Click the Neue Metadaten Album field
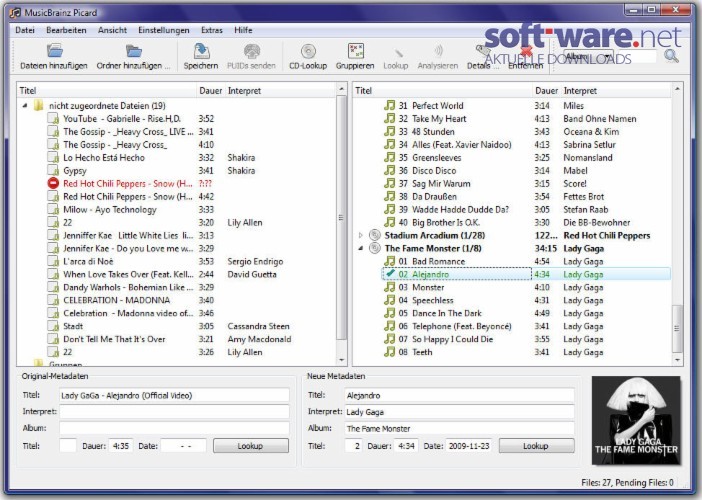This screenshot has width=702, height=500. click(x=459, y=428)
